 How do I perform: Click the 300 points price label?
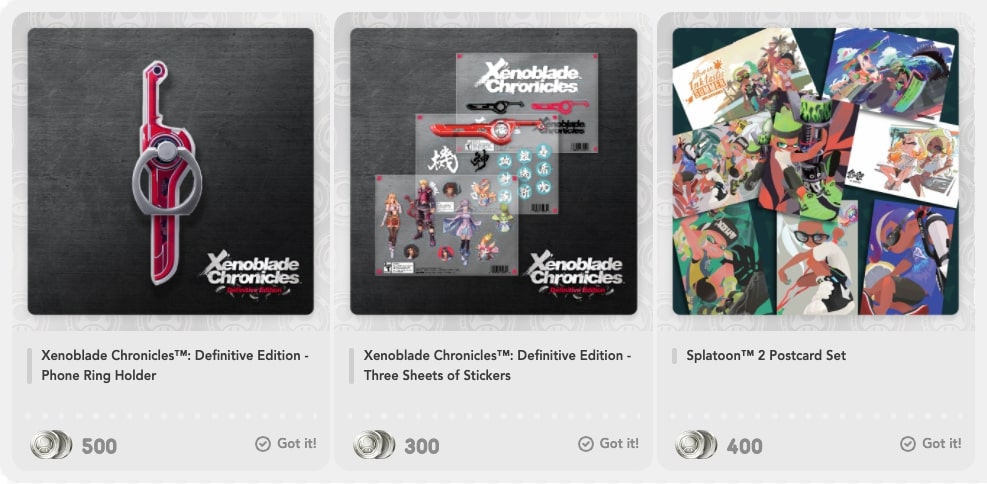click(422, 446)
